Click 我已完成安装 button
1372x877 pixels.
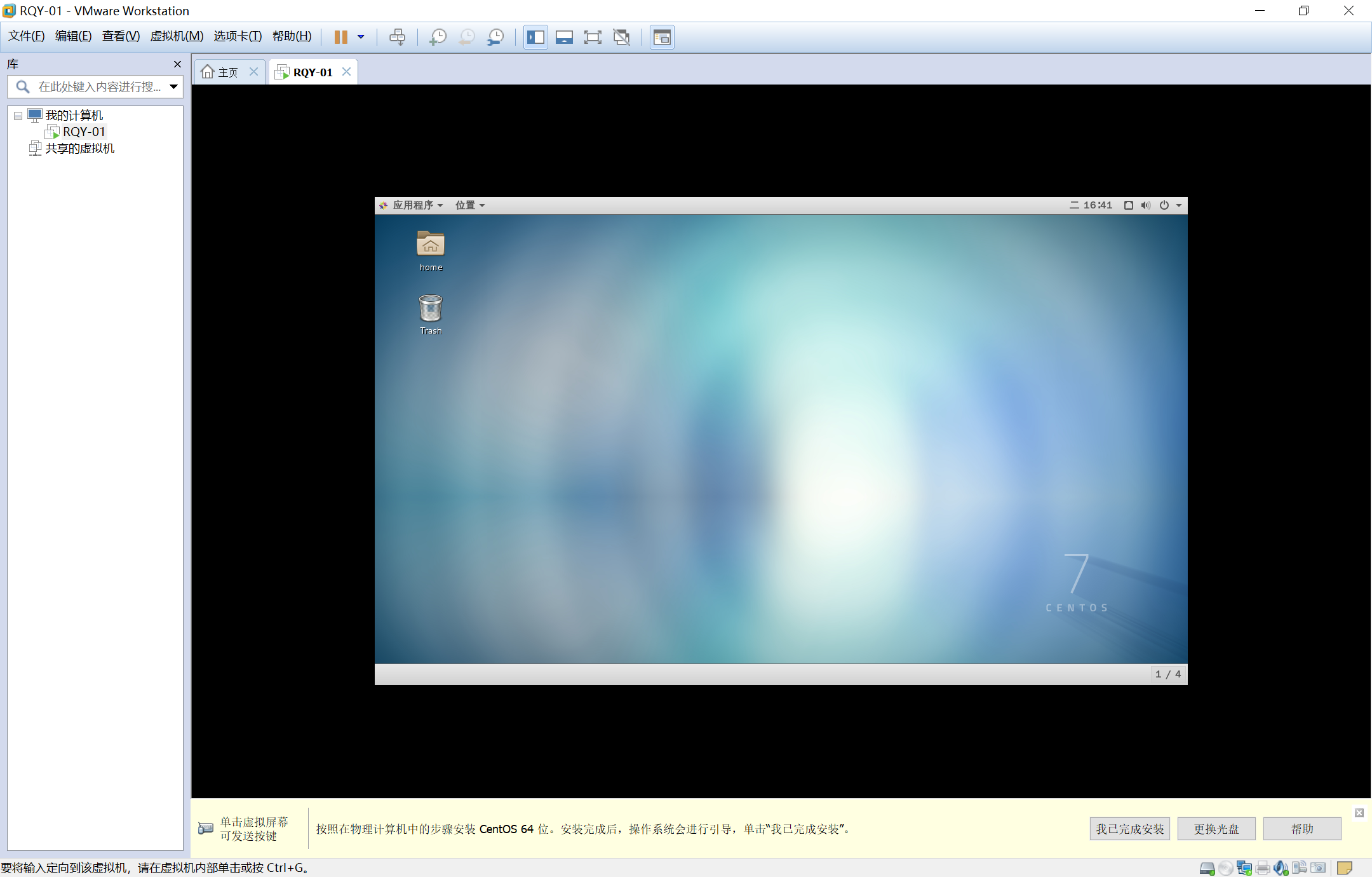[x=1129, y=829]
